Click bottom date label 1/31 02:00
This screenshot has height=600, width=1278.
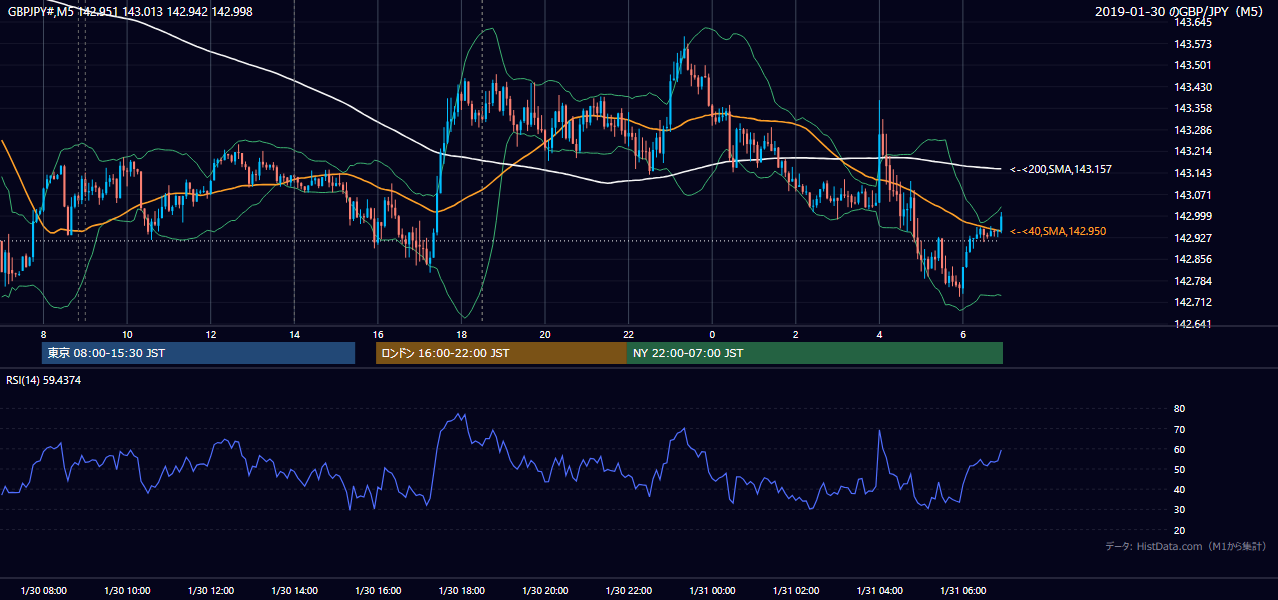795,591
